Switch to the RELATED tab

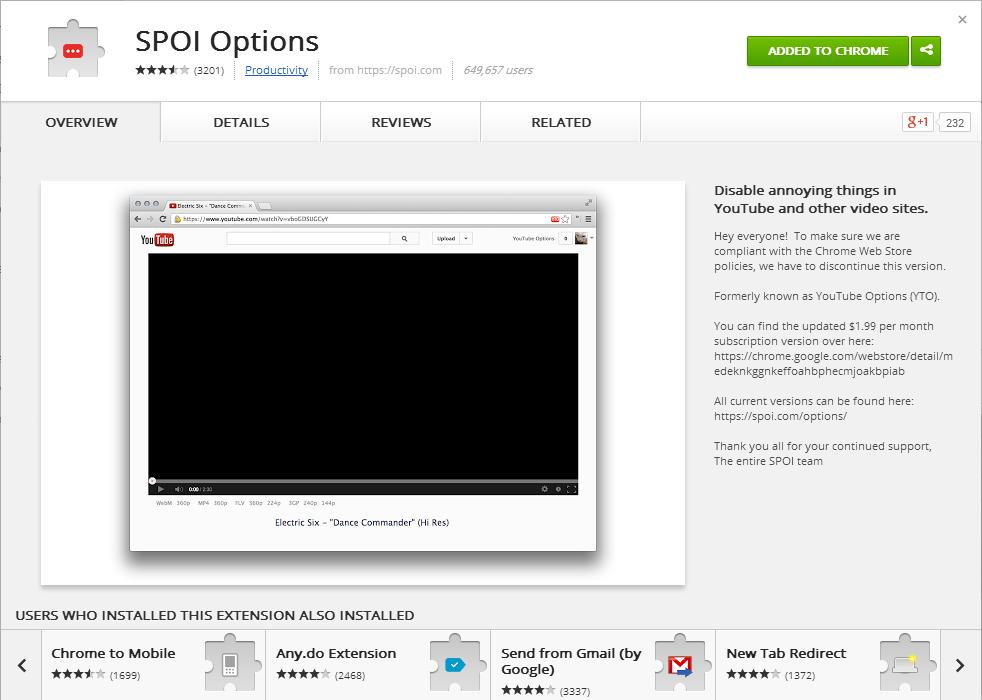click(561, 122)
